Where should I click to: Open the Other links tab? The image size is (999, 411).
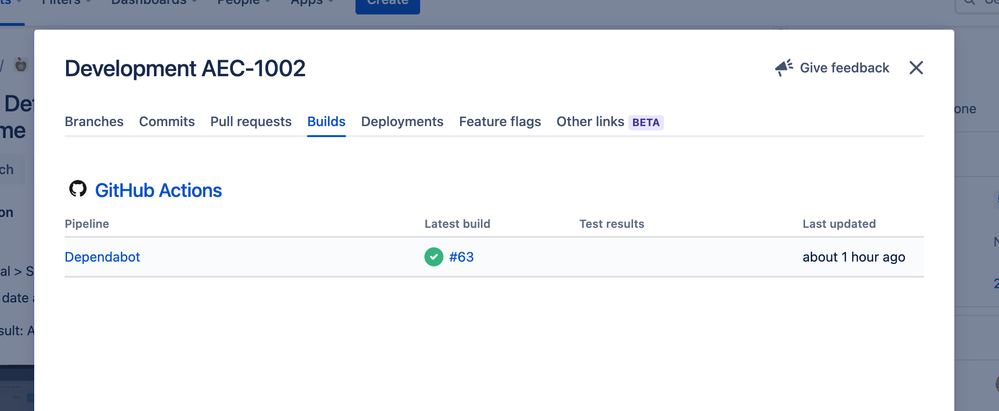590,122
